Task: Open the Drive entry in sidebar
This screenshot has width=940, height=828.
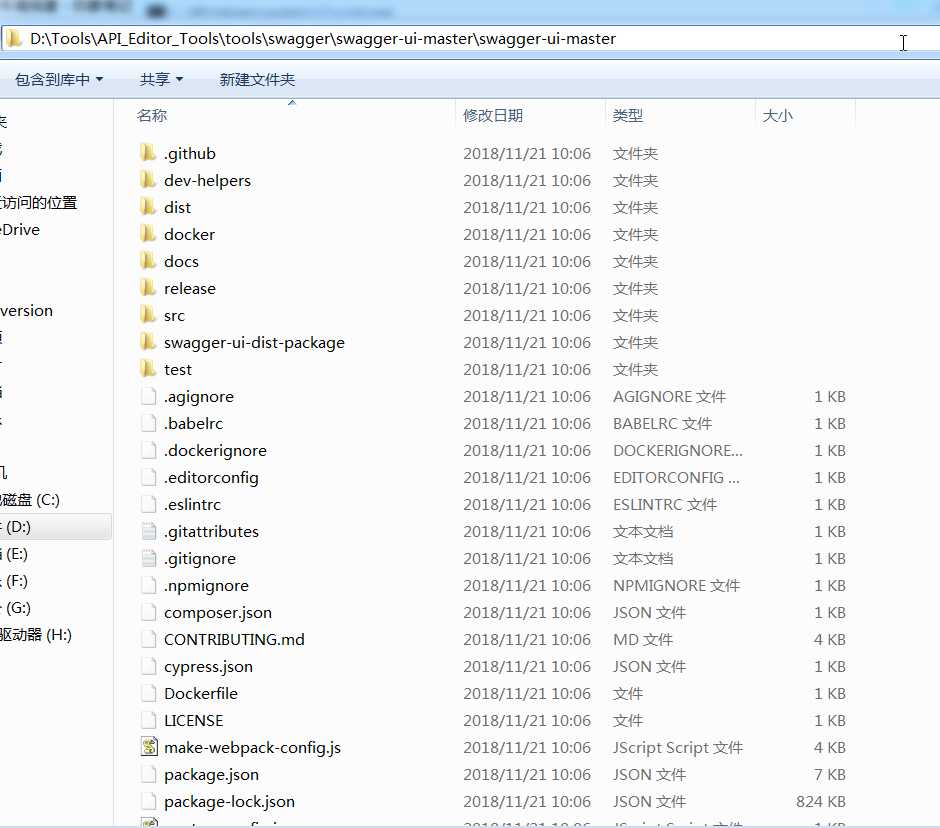Action: pyautogui.click(x=20, y=229)
